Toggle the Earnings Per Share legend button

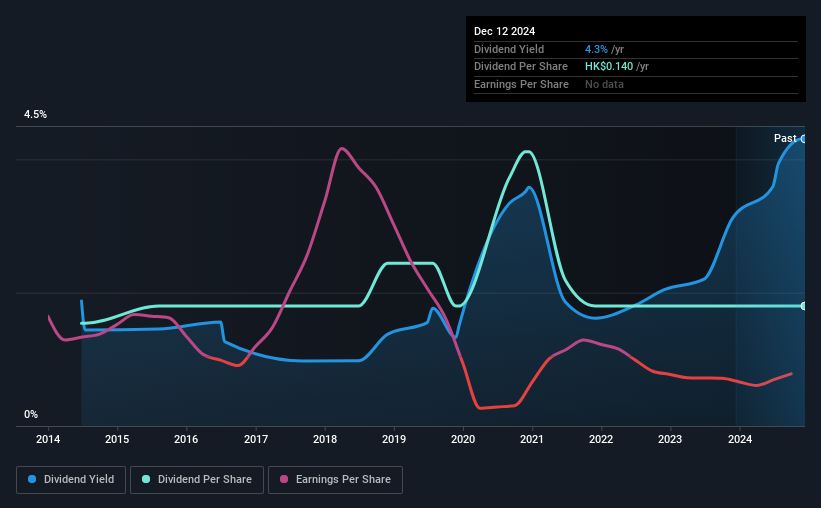[x=335, y=480]
